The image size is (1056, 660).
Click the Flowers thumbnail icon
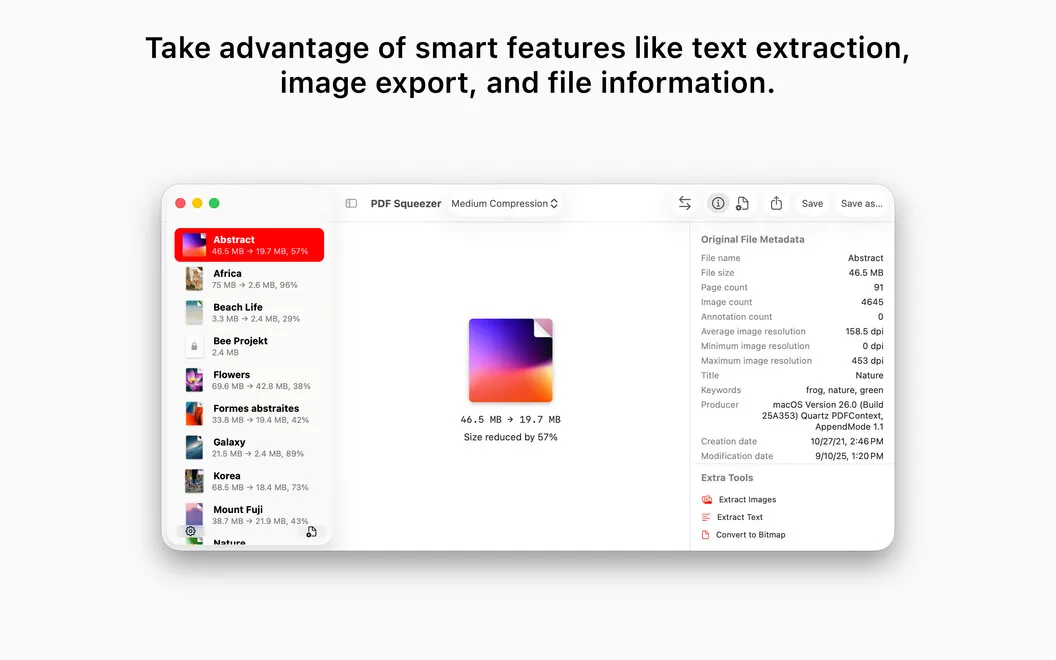pyautogui.click(x=194, y=380)
